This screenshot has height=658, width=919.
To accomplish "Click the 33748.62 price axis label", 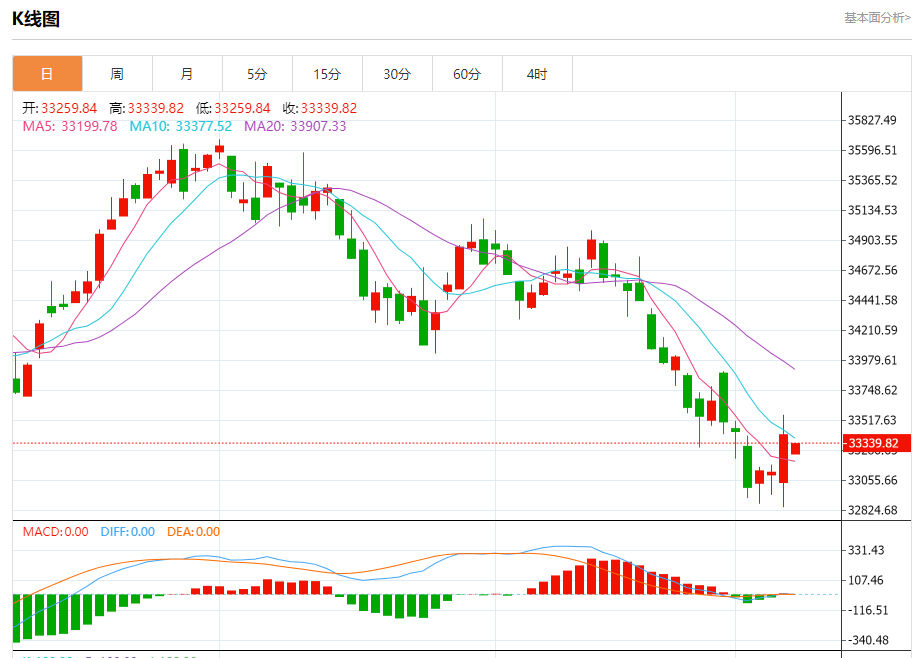I will tap(873, 390).
